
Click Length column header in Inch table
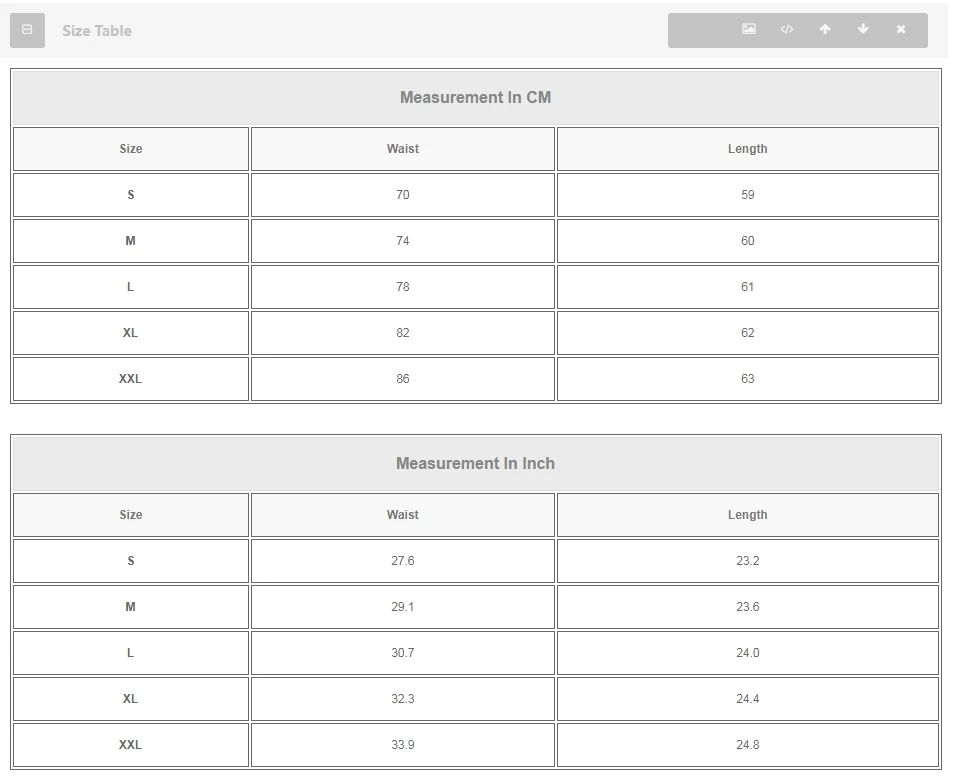pos(747,515)
